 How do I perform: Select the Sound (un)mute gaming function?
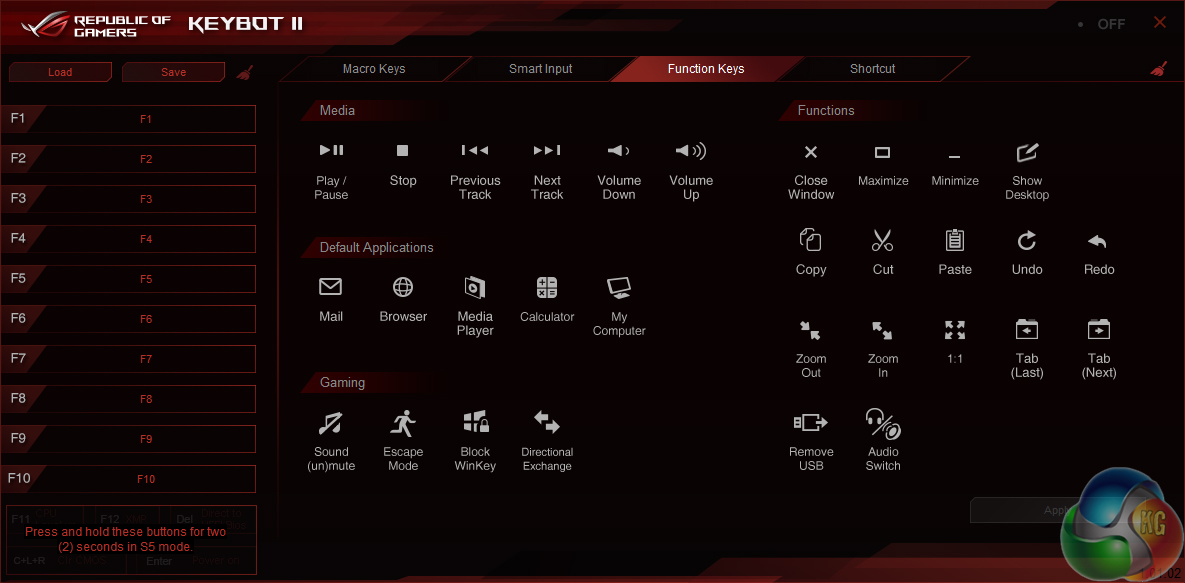331,423
